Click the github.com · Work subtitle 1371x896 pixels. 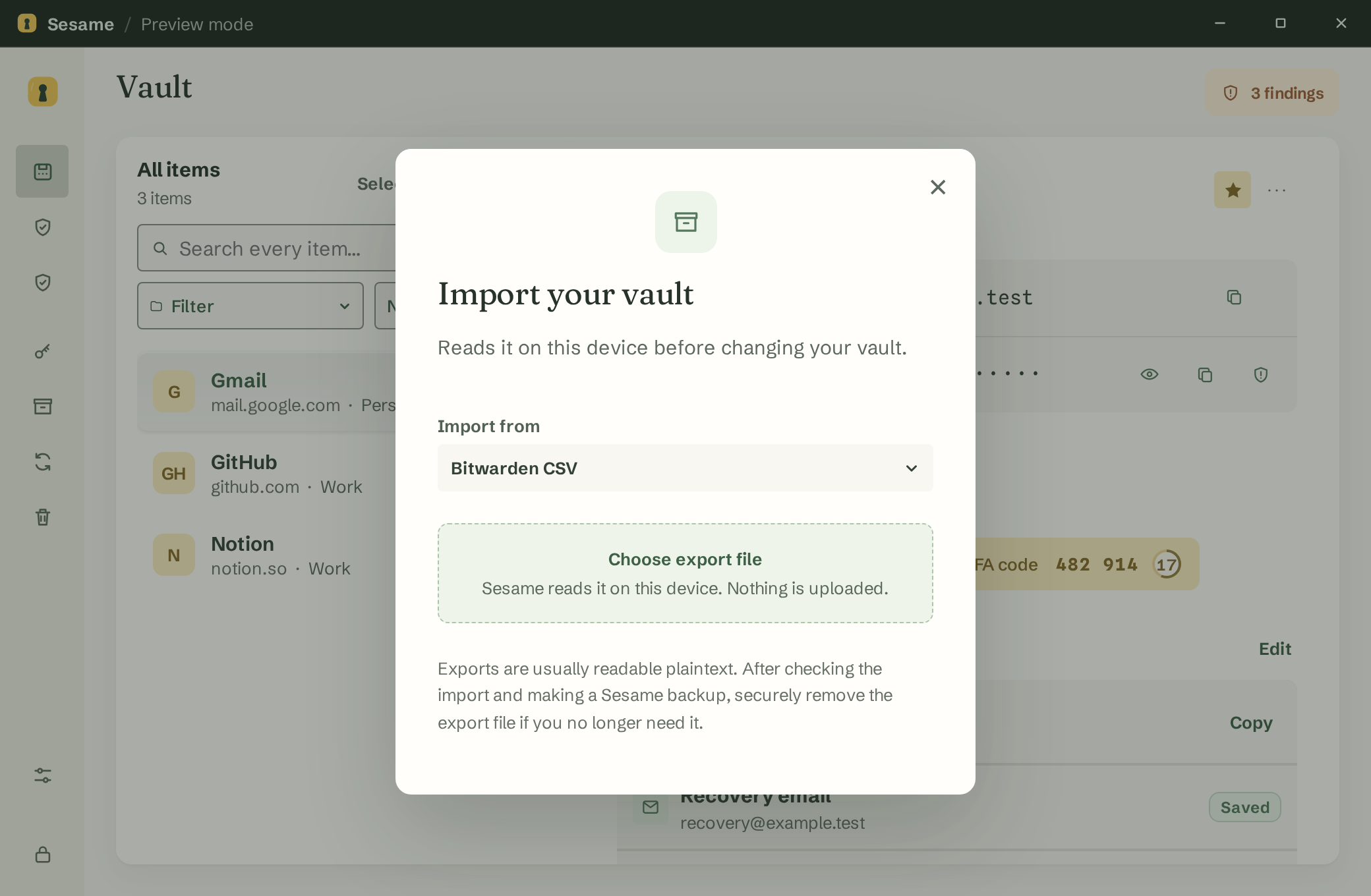tap(287, 487)
